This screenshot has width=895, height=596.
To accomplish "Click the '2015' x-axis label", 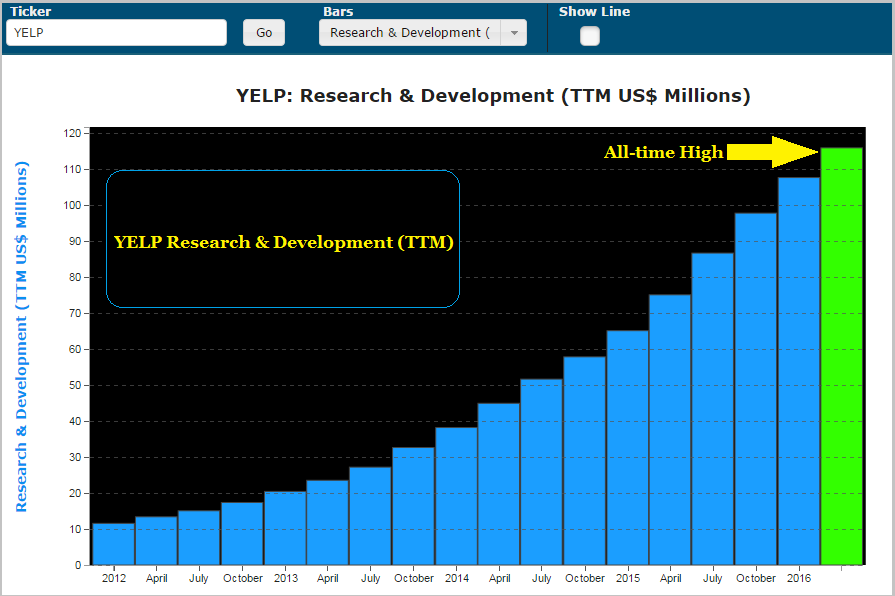I will [628, 578].
